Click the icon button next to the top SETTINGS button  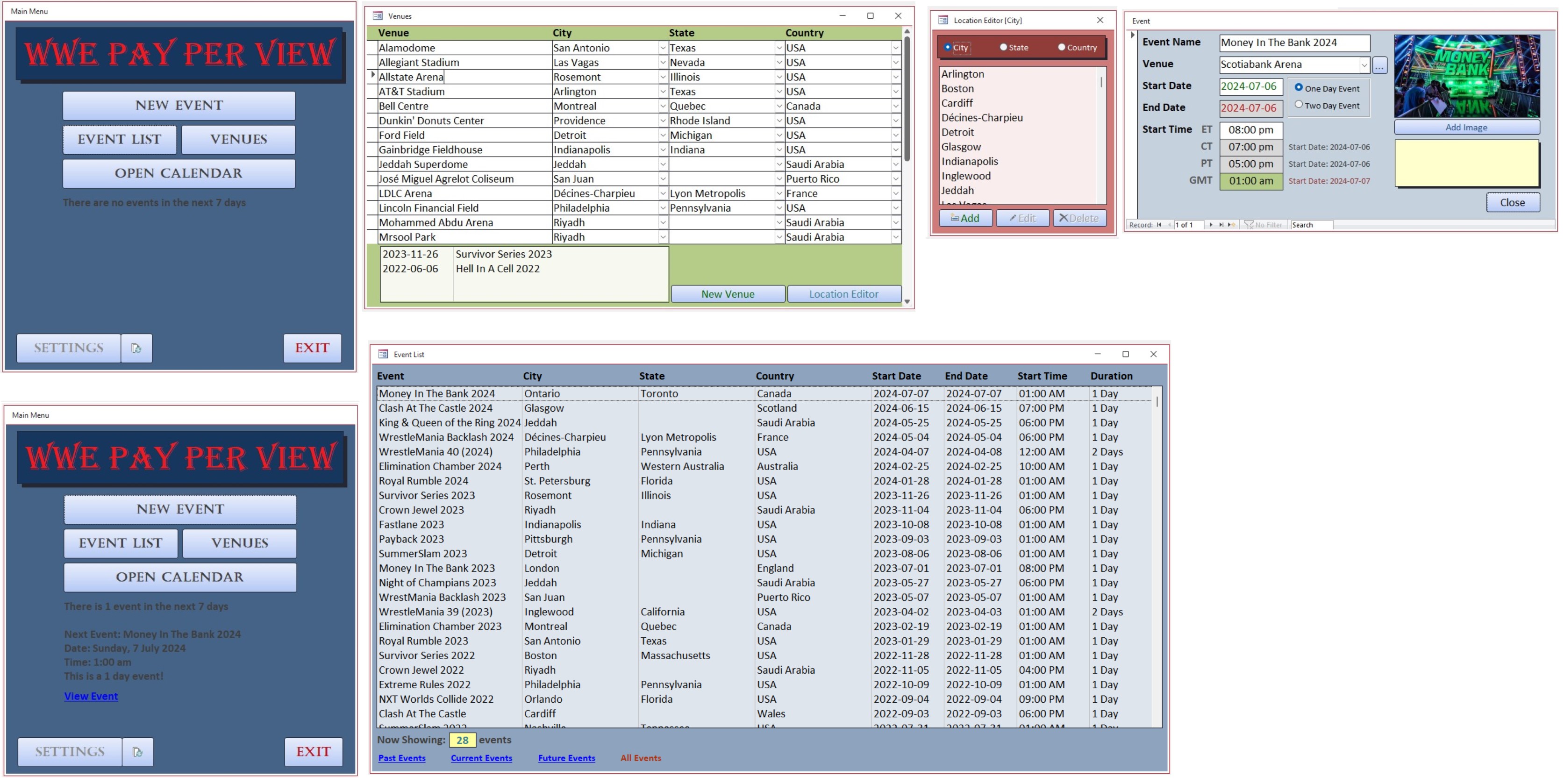point(136,348)
